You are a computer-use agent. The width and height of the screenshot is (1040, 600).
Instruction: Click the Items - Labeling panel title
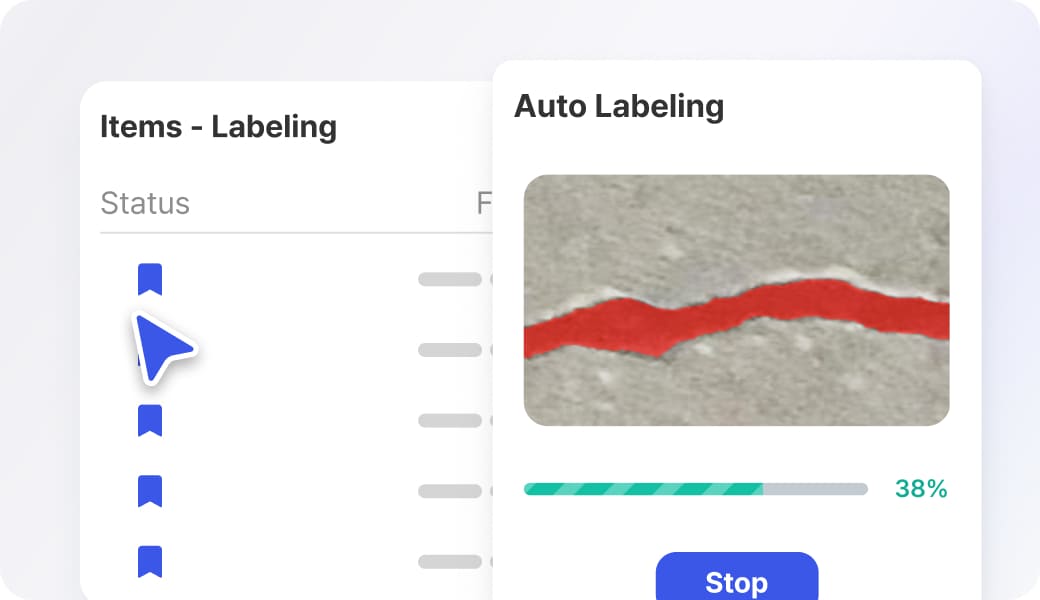pyautogui.click(x=218, y=127)
